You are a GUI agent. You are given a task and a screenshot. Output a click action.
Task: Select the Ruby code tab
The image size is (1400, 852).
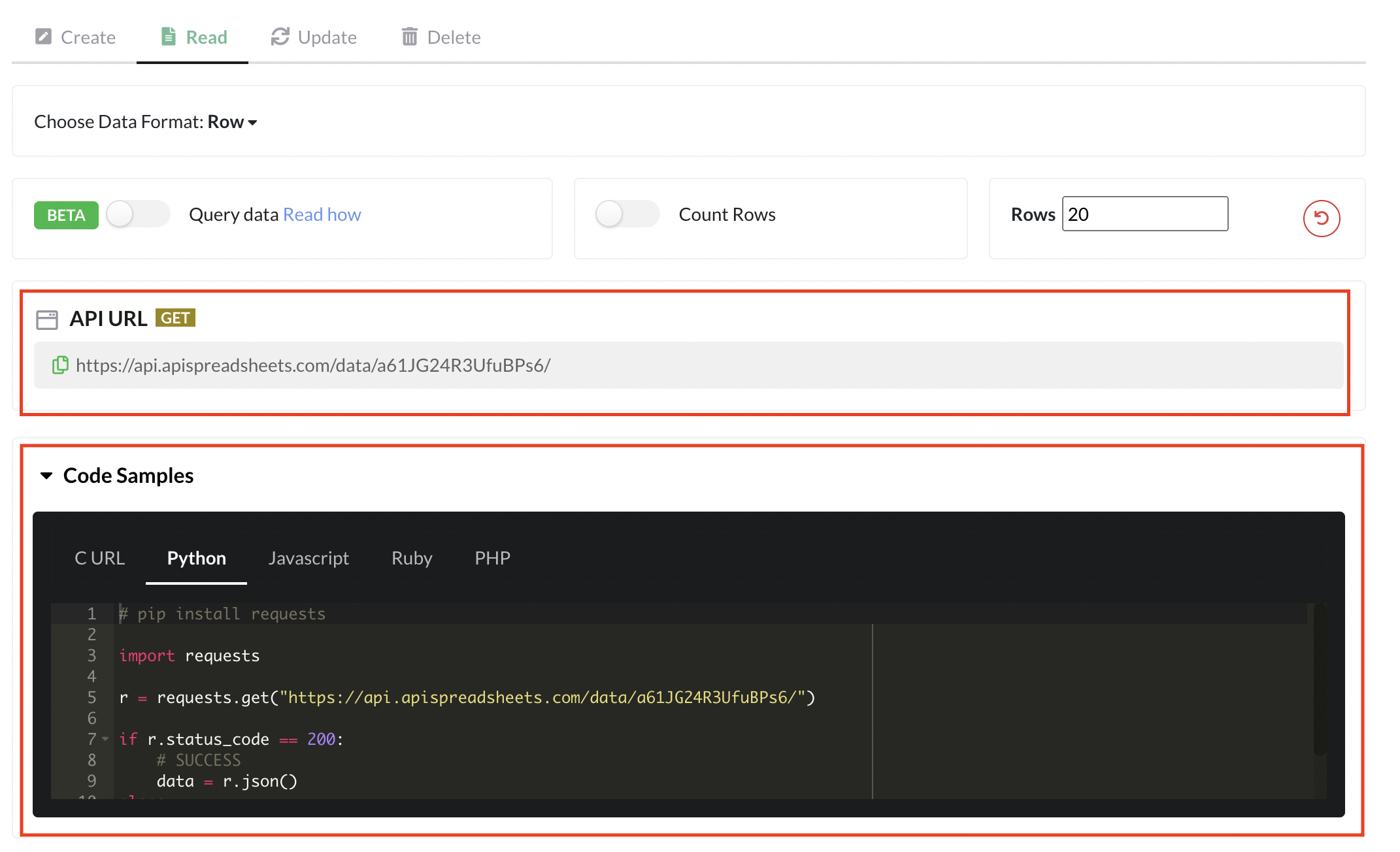[x=412, y=558]
